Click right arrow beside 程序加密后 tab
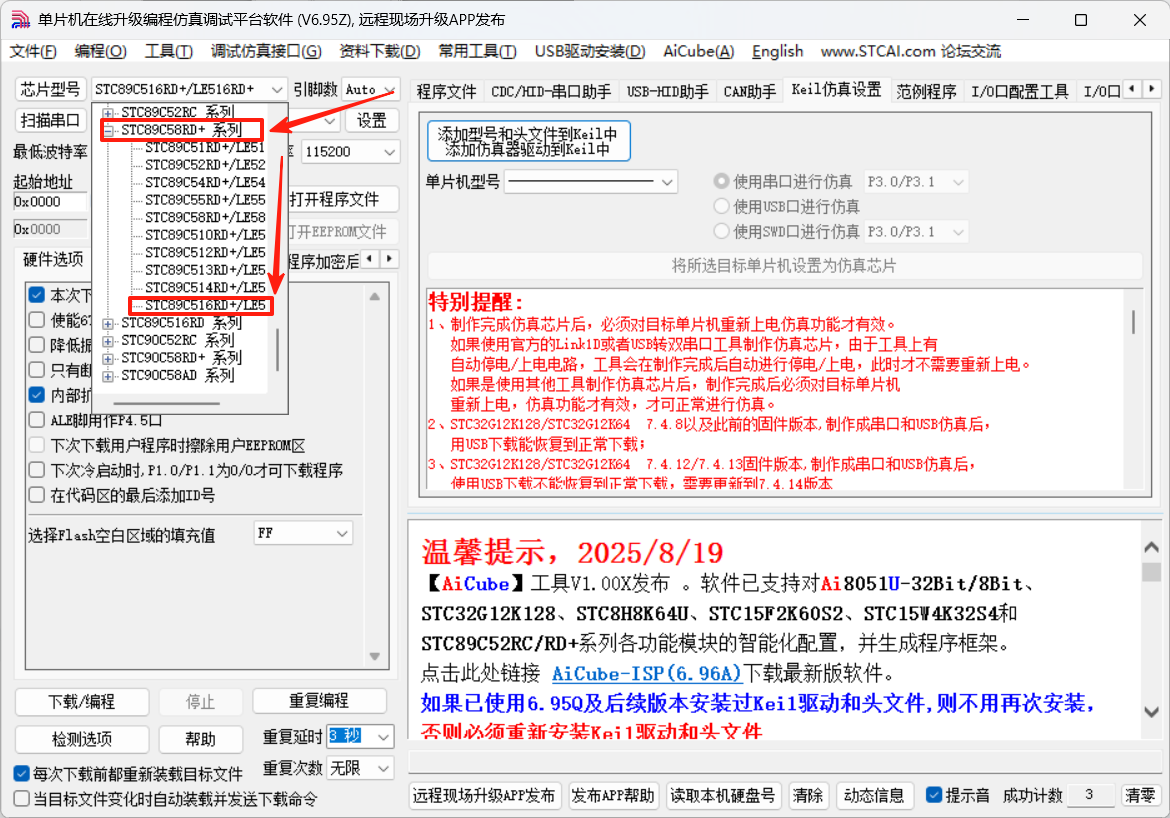Screen dimensions: 1170x818 390,259
